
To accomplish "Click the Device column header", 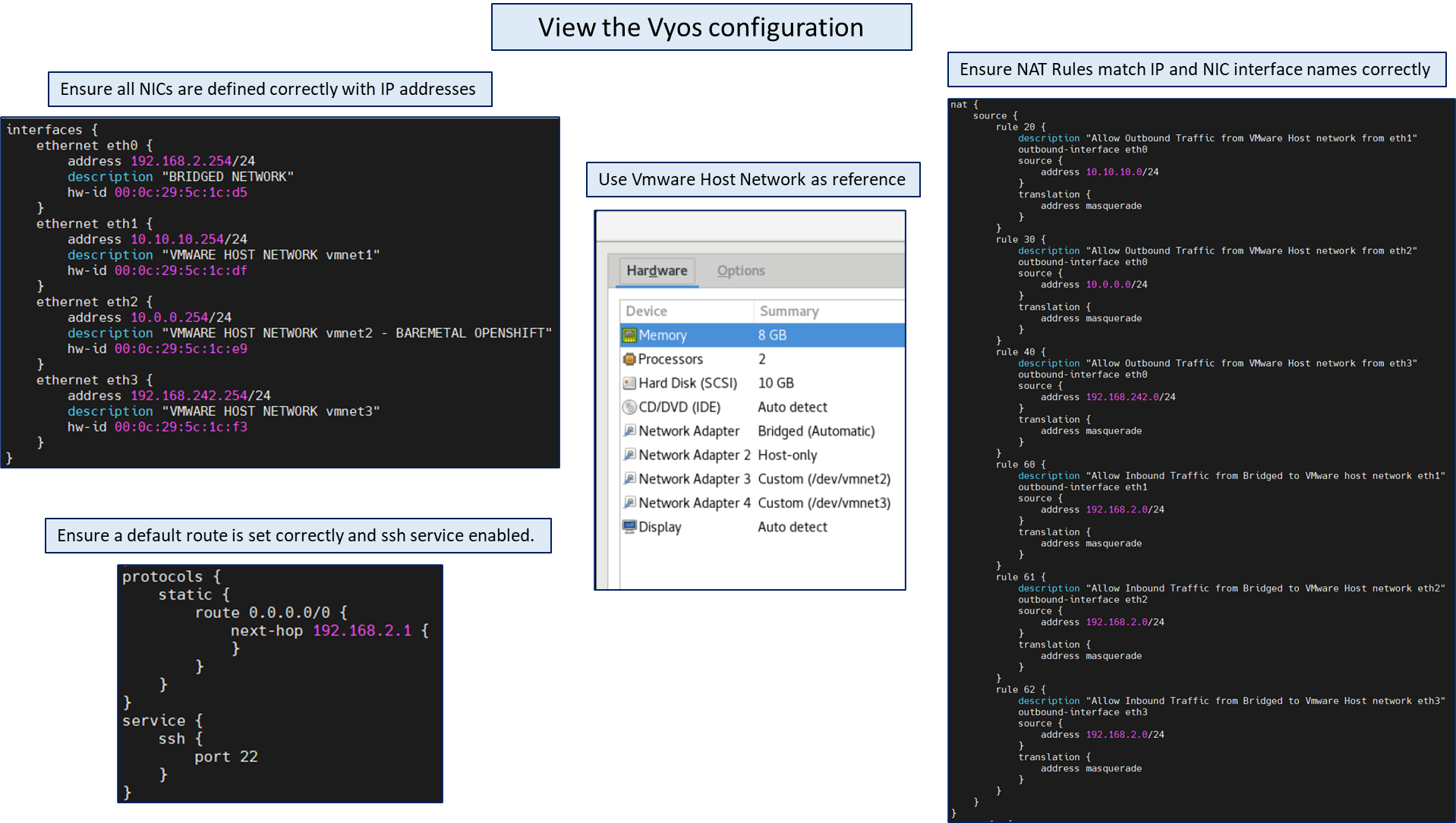I will tap(646, 311).
